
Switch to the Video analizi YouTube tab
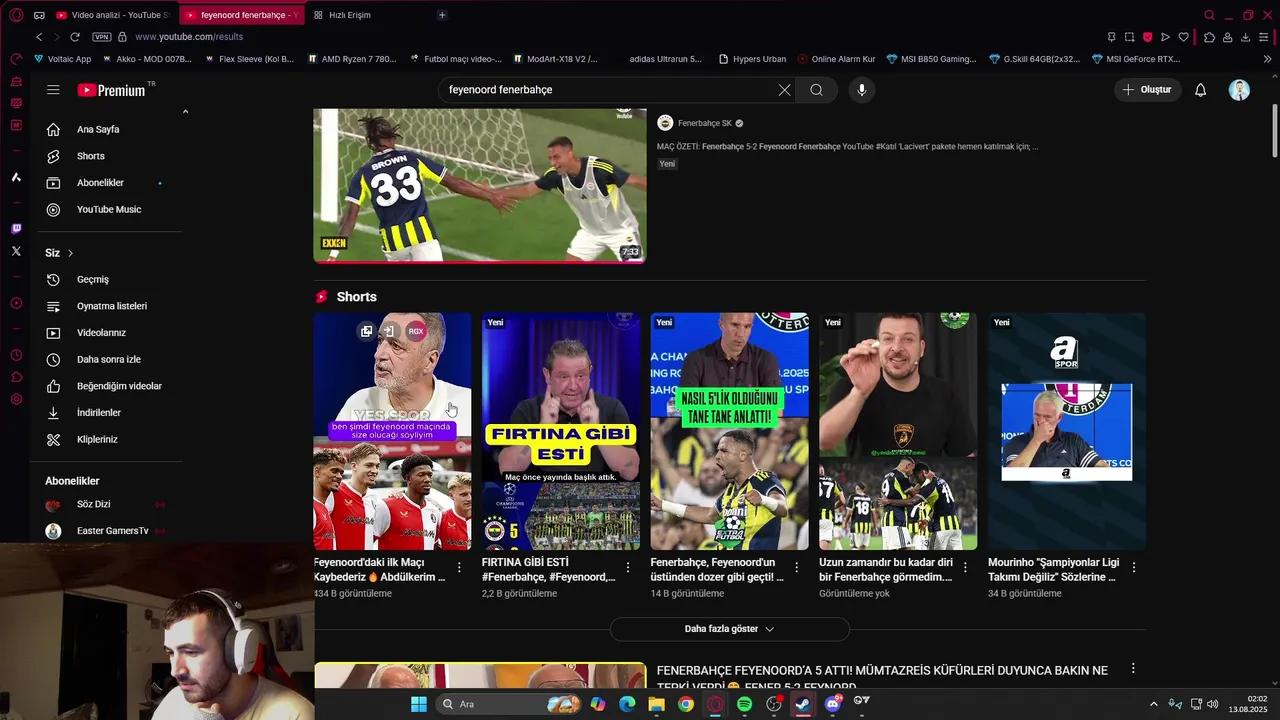coord(112,15)
